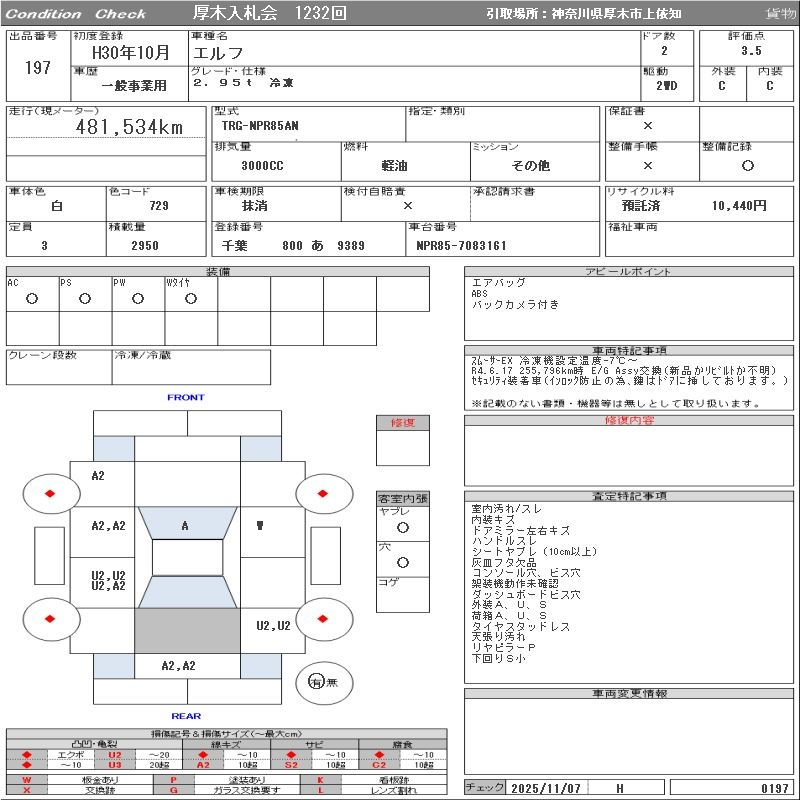This screenshot has width=800, height=800.
Task: Toggle the 整備記録 circle mark
Action: [747, 166]
